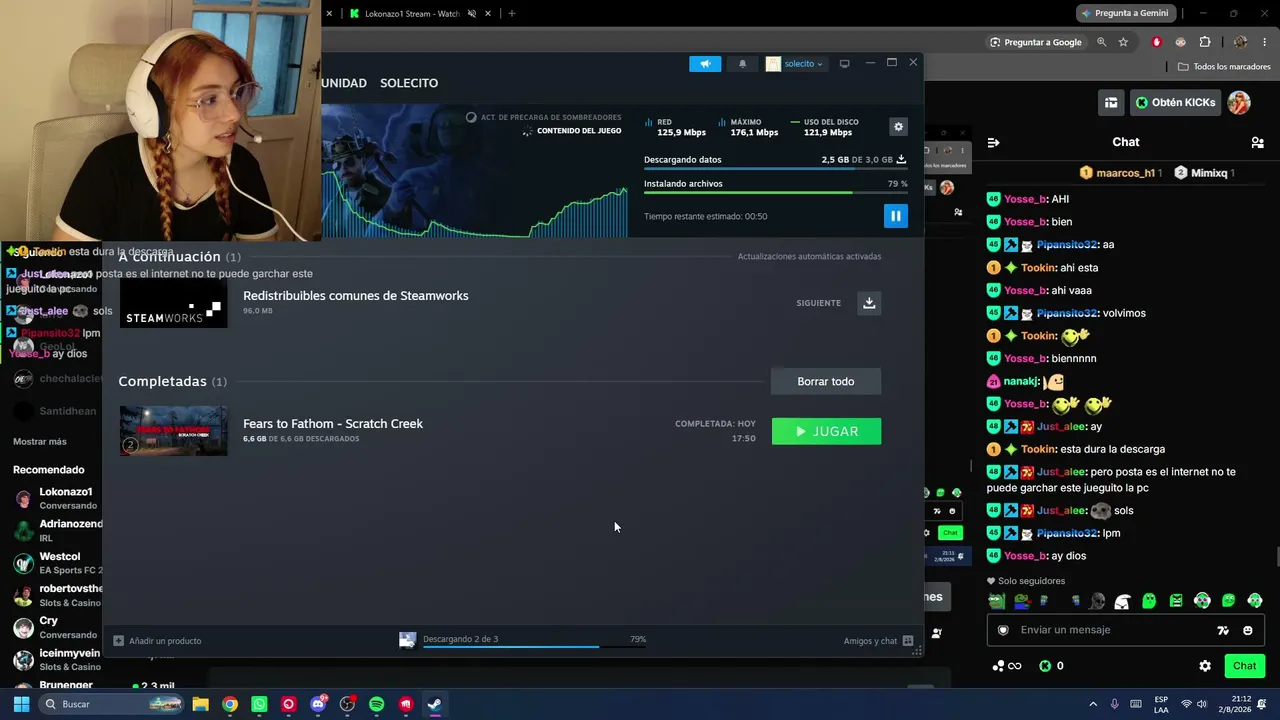Open Chrome extensions puzzle icon
1280x720 pixels.
point(1204,42)
